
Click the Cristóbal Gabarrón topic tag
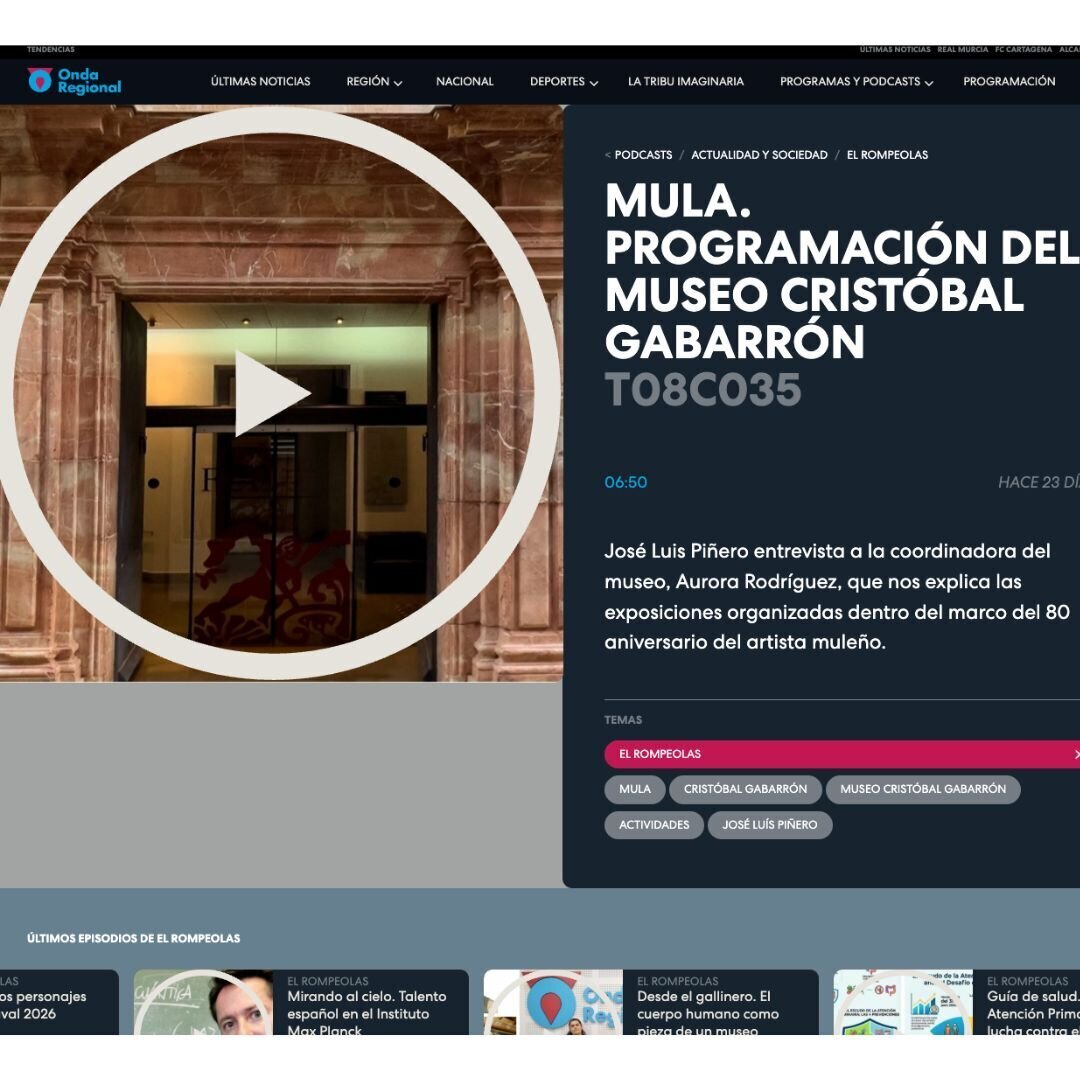coord(745,789)
